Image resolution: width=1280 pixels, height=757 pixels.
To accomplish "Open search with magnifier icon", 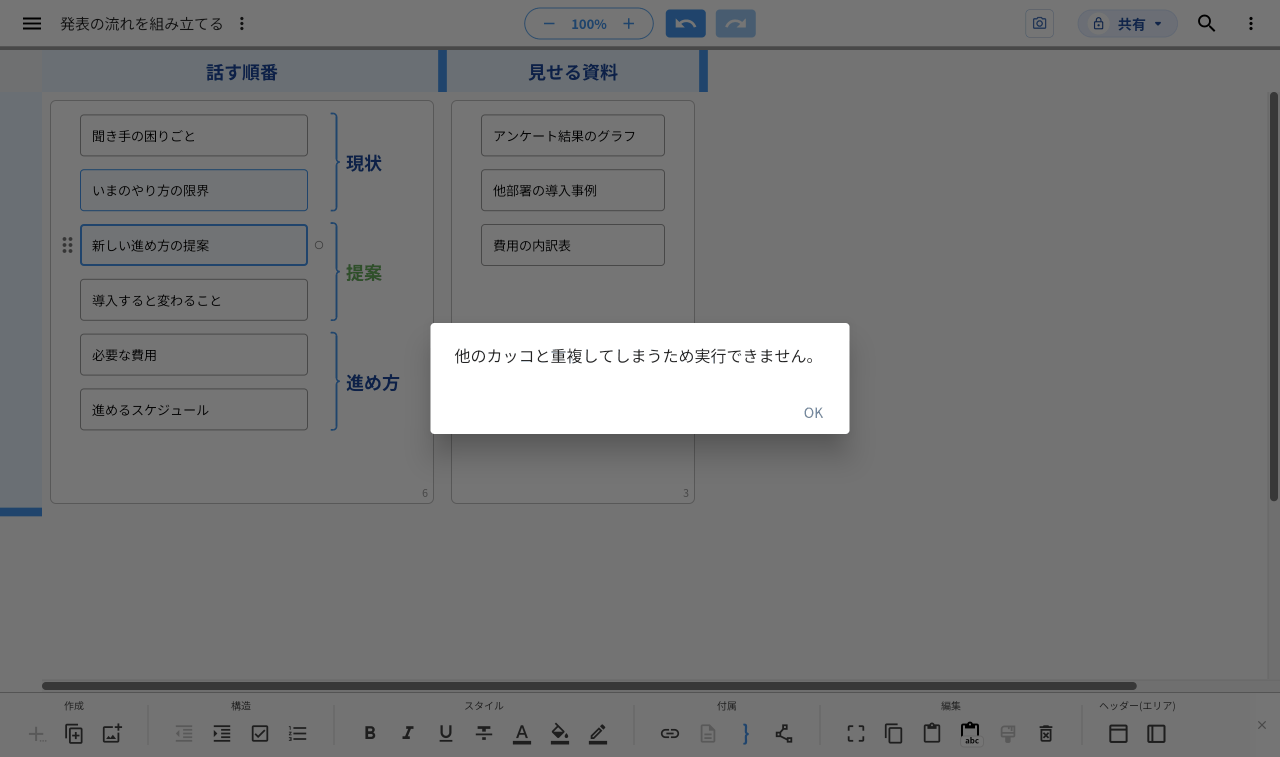I will pyautogui.click(x=1207, y=23).
